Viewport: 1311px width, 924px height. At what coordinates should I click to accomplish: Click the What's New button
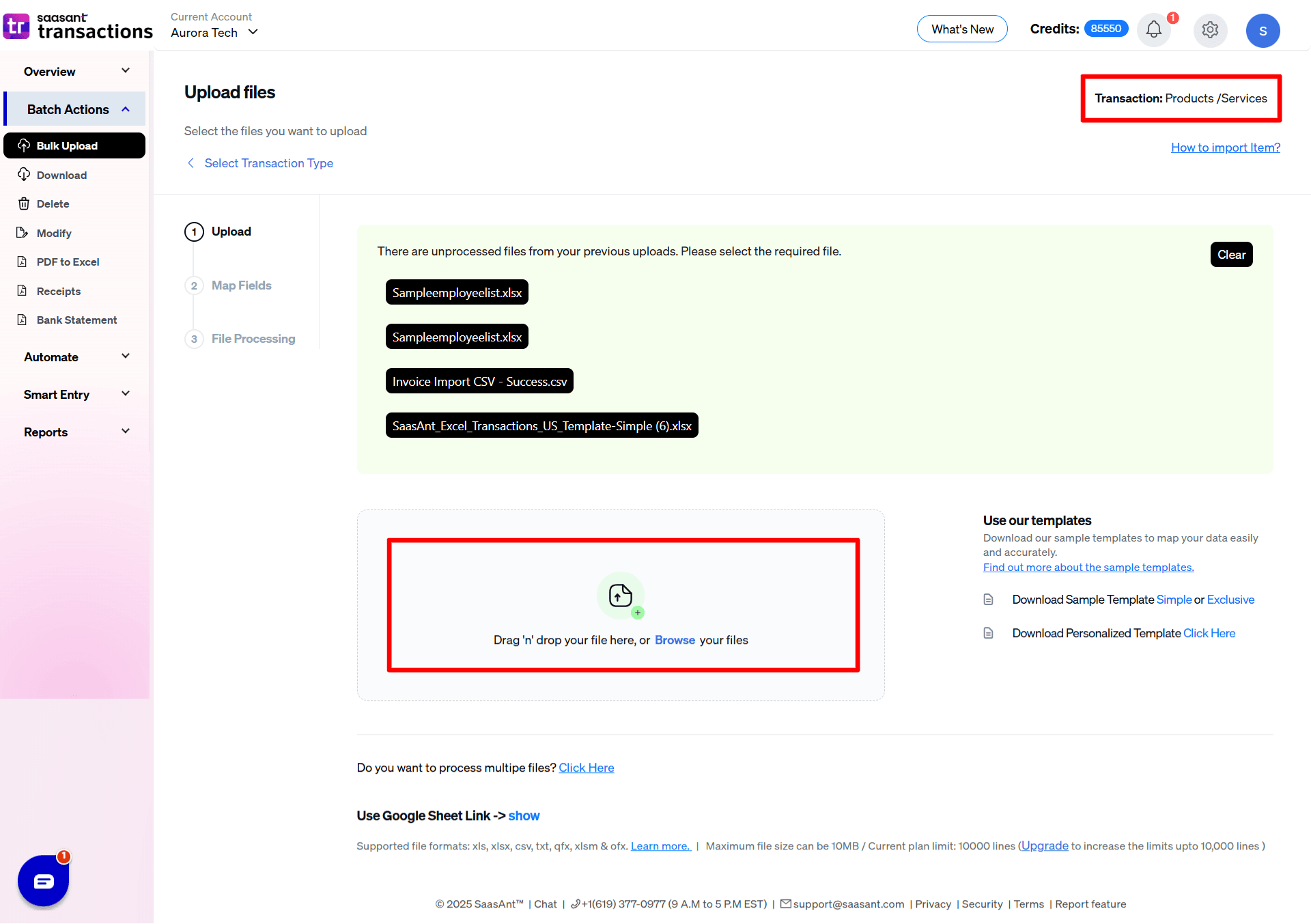[962, 29]
